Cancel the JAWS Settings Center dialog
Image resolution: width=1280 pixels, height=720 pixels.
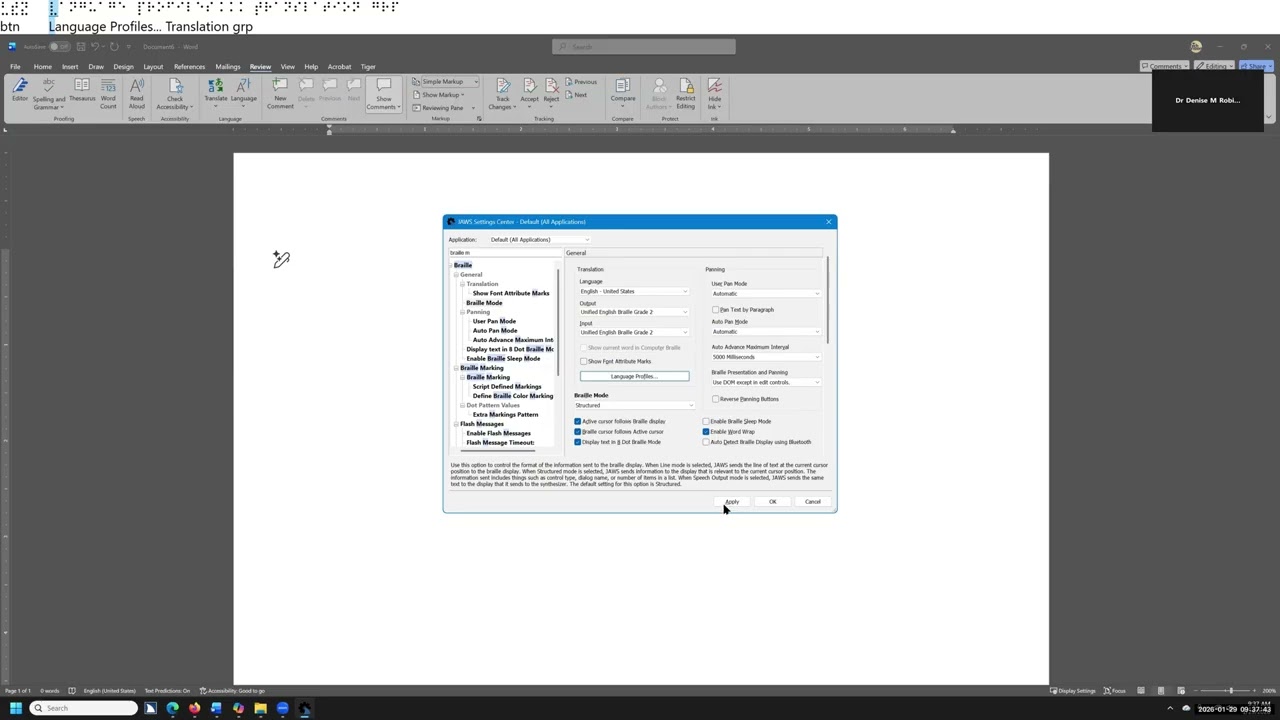click(x=813, y=502)
